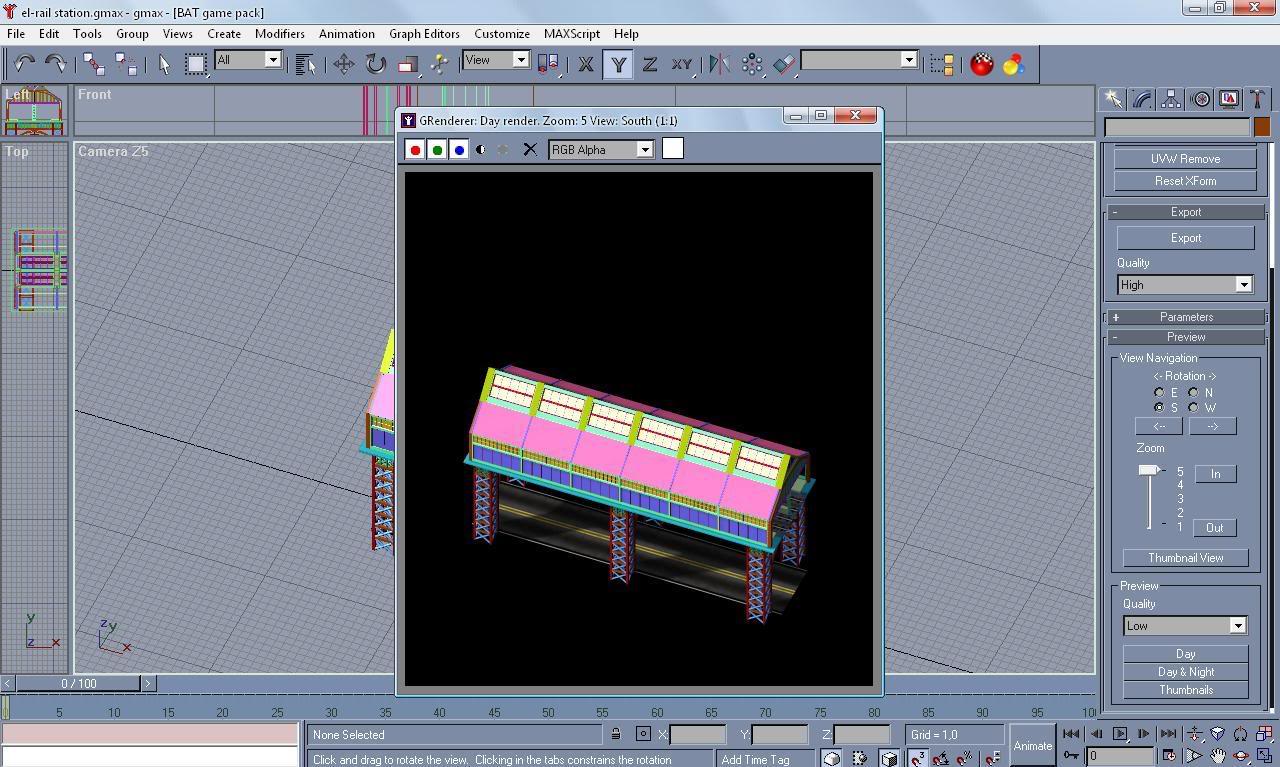Screen dimensions: 1280x767
Task: Choose the Select and Move tool
Action: coord(343,64)
